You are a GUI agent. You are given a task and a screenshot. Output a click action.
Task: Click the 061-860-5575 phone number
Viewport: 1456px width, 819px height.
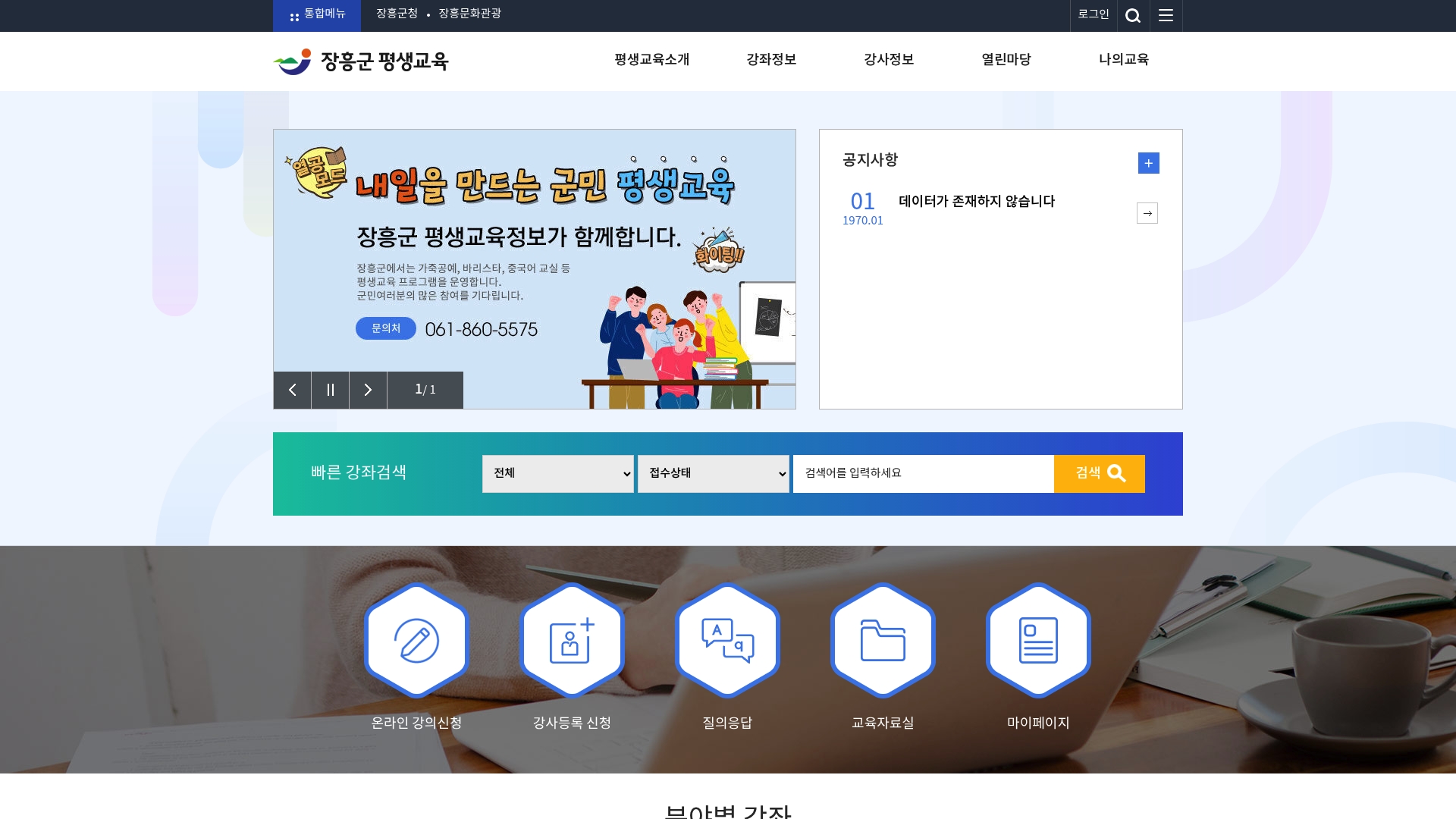482,329
